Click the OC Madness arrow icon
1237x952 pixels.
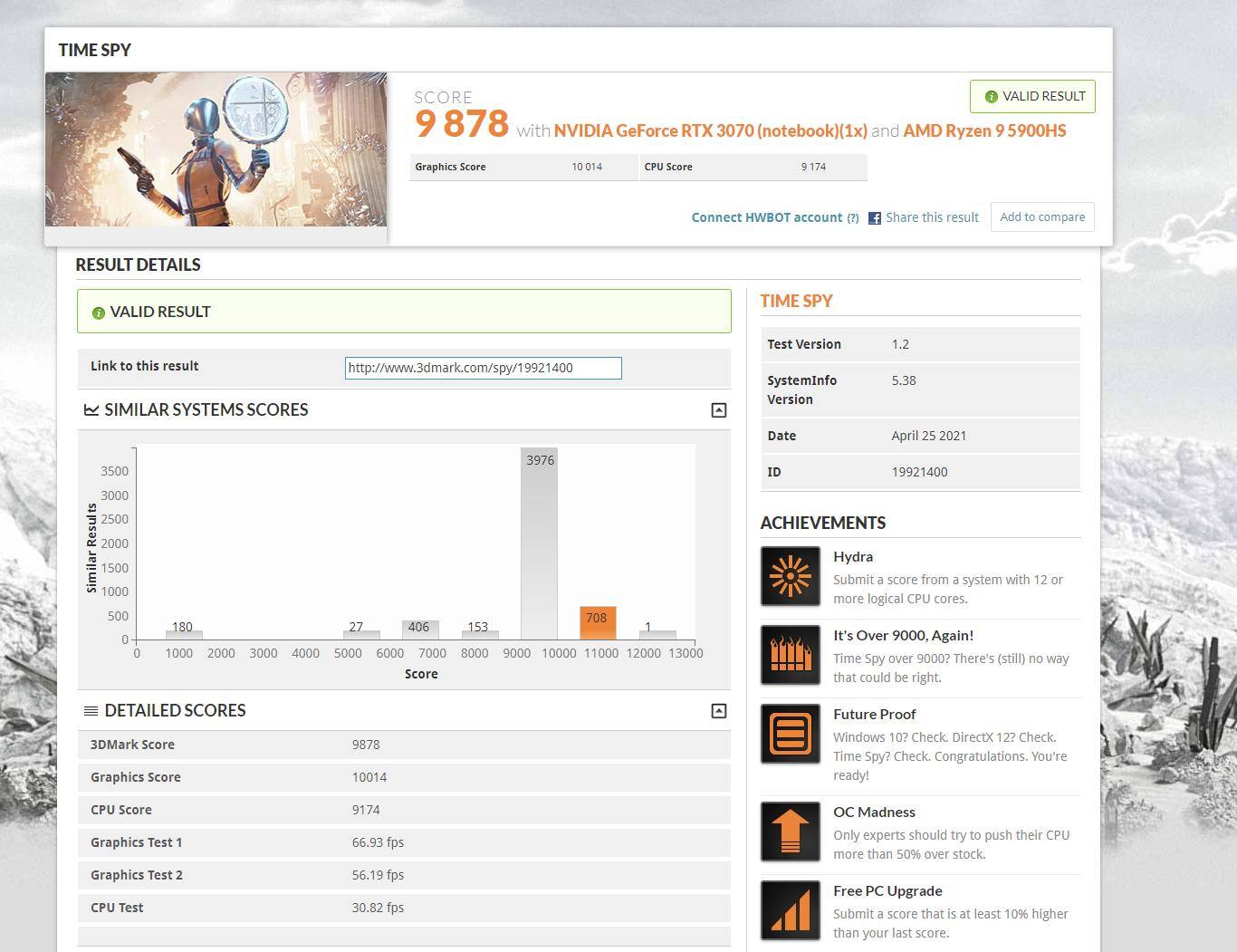point(790,832)
